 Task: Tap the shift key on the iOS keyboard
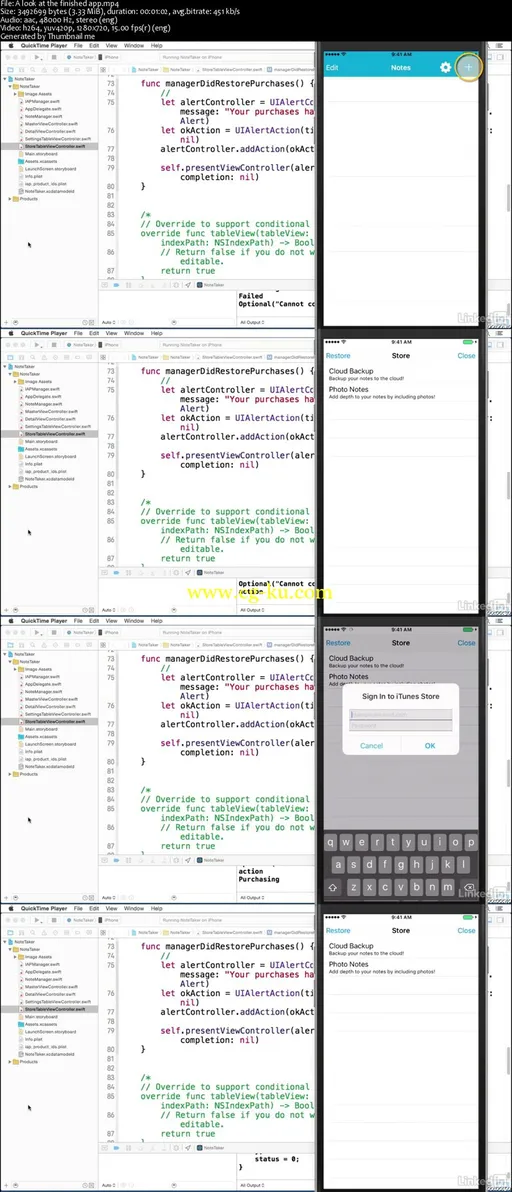(x=333, y=887)
